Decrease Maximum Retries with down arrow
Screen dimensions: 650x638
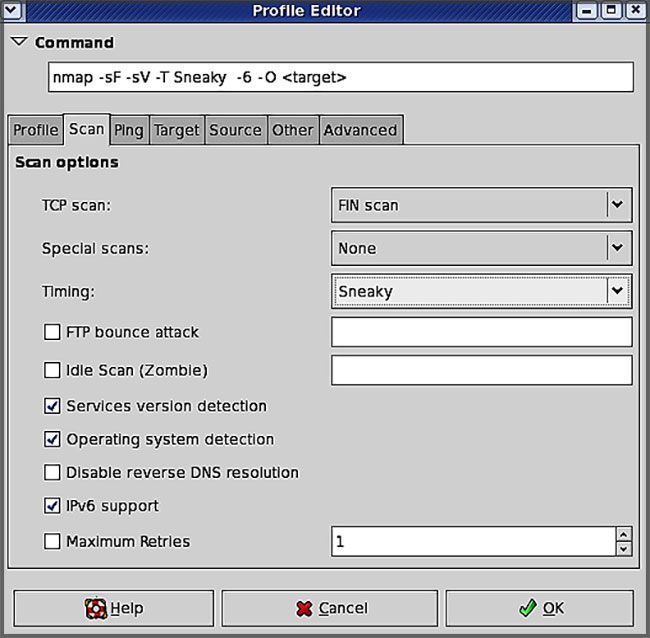tap(624, 549)
